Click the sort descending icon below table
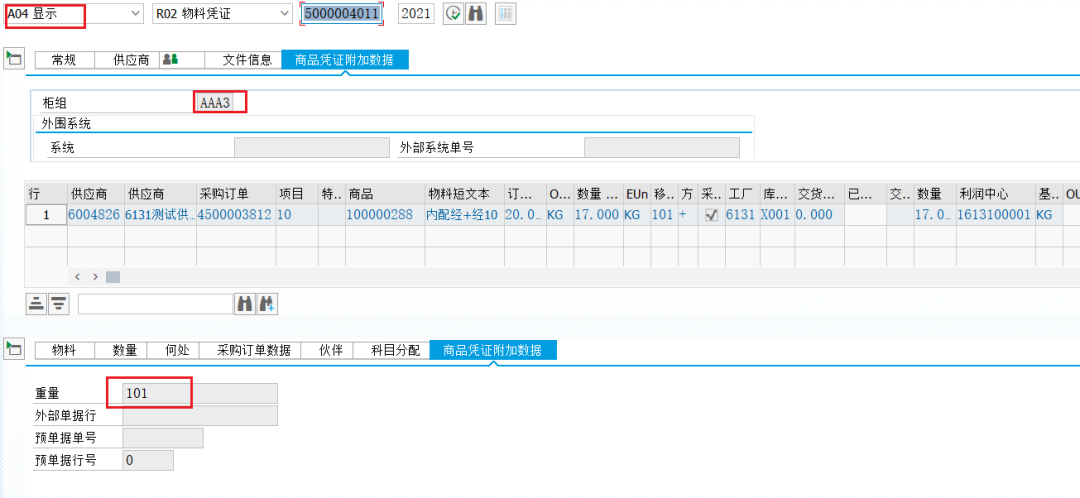This screenshot has width=1080, height=498. point(59,304)
